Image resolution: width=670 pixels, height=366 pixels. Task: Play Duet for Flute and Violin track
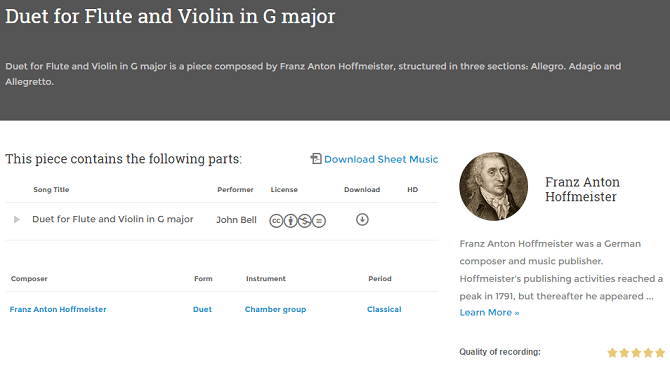pos(17,220)
